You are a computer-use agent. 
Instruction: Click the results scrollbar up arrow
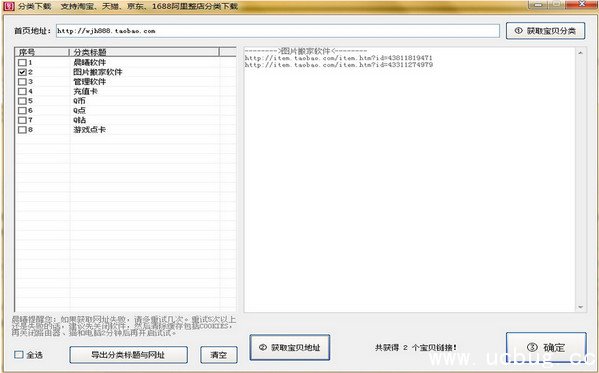pyautogui.click(x=581, y=53)
